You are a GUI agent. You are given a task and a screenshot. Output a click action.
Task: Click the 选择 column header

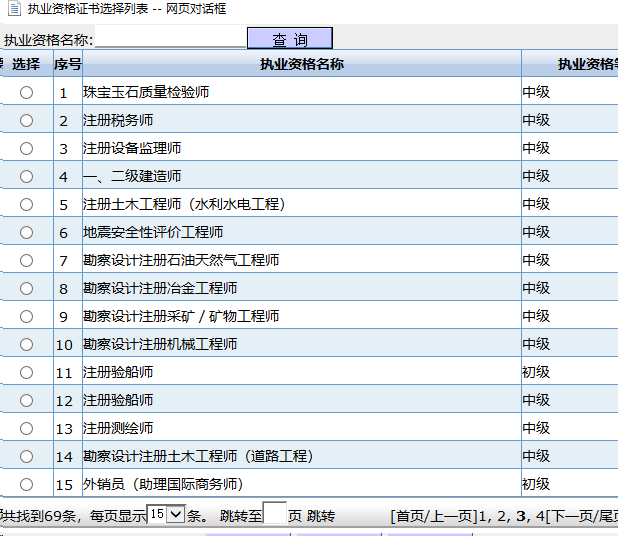[26, 64]
